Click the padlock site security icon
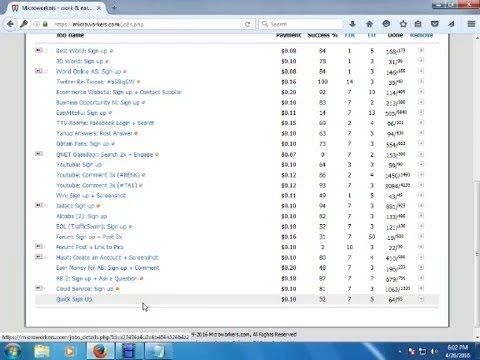The height and width of the screenshot is (360, 480). [45, 24]
